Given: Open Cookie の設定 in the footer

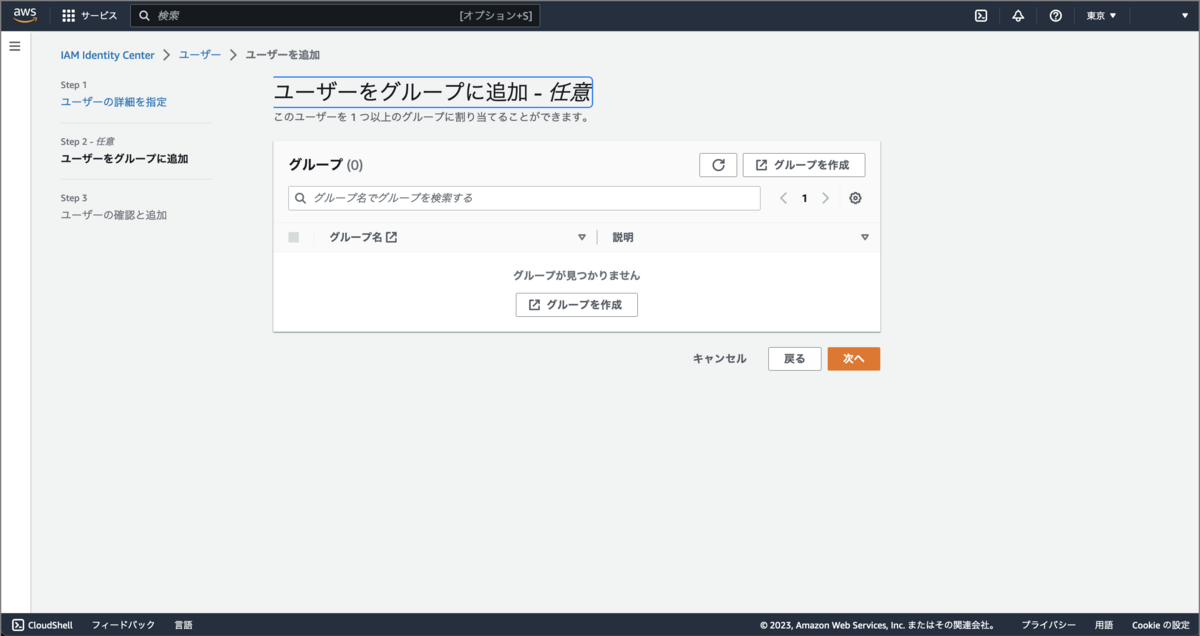Looking at the screenshot, I should point(1160,625).
